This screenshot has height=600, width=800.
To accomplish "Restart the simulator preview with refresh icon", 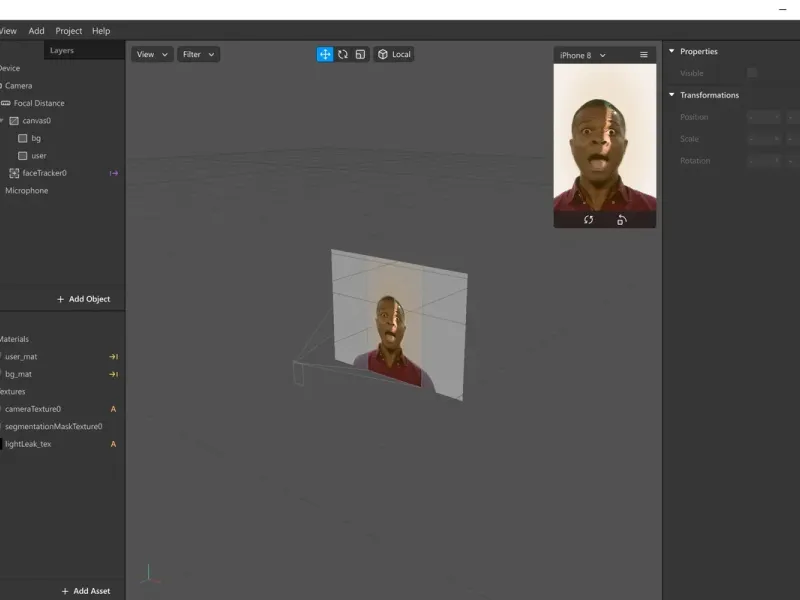I will (588, 220).
